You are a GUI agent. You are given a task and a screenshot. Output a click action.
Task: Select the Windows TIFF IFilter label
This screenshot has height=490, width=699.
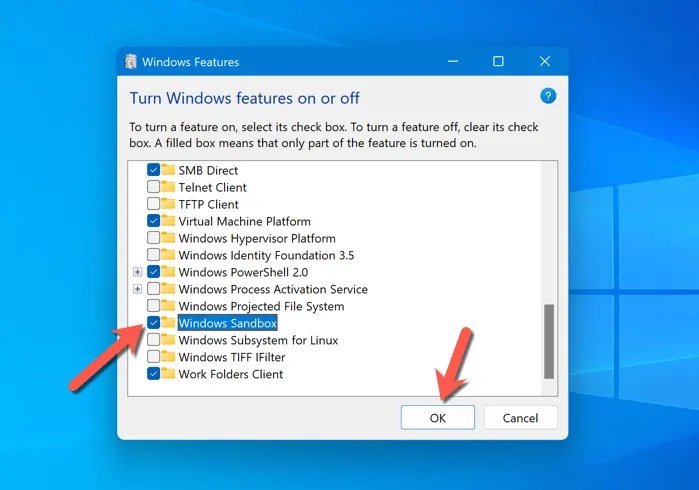coord(232,357)
